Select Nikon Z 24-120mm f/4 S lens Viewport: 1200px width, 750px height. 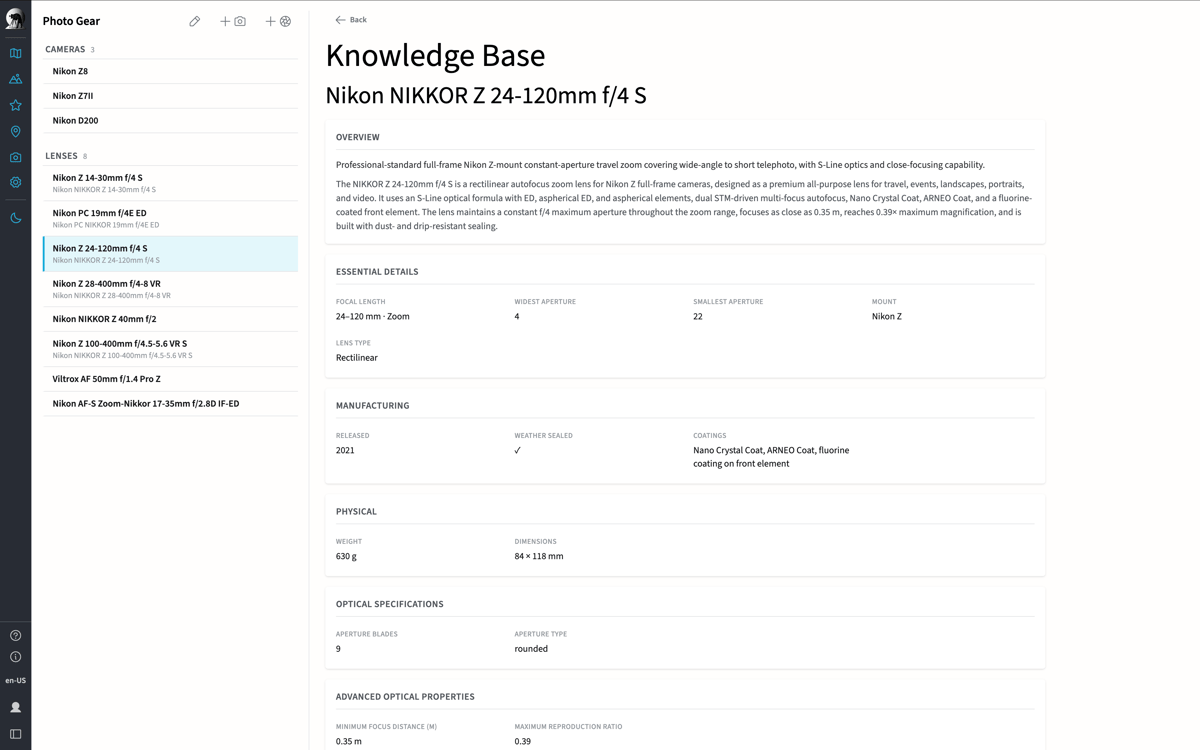[170, 254]
